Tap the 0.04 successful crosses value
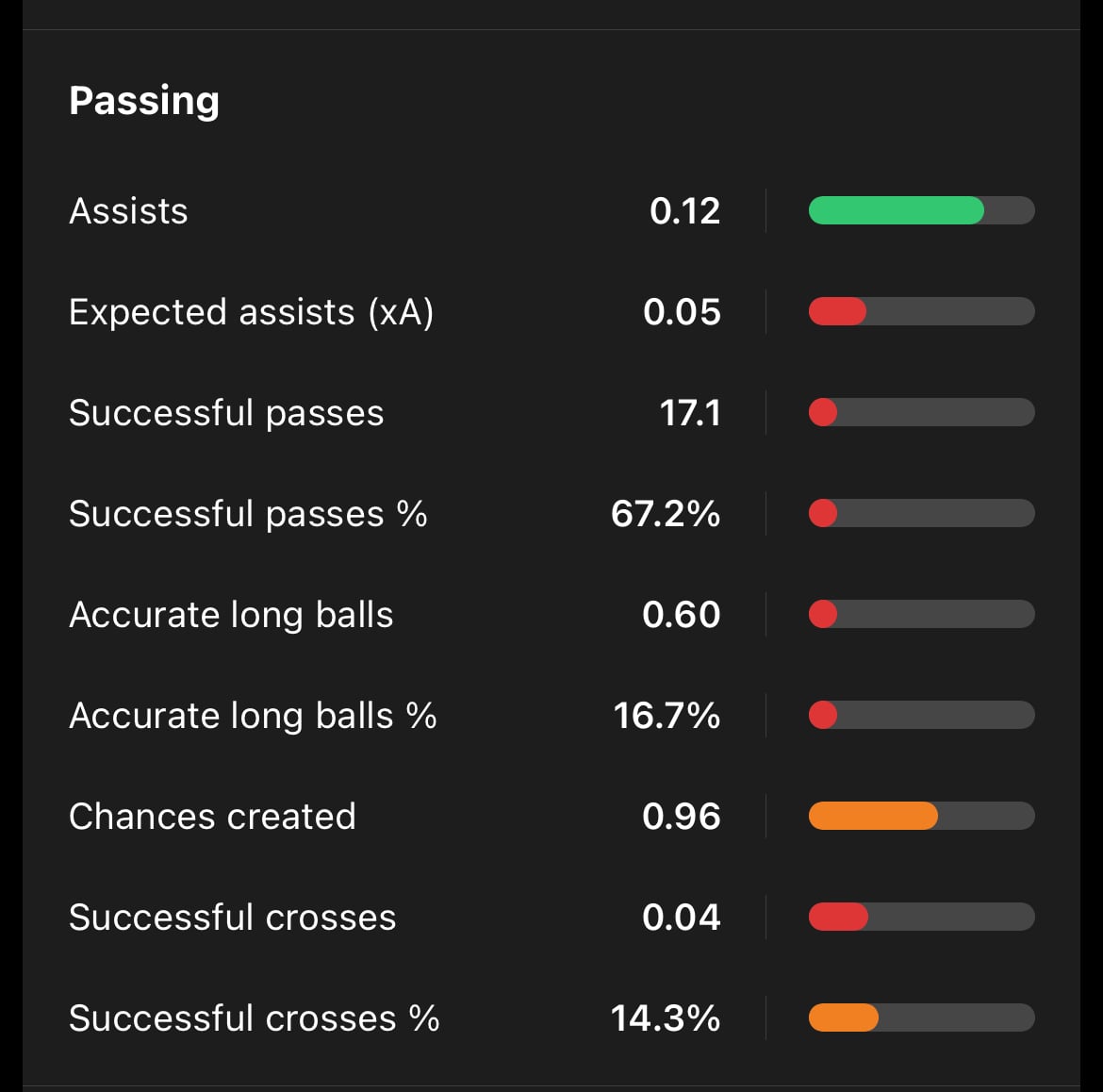Image resolution: width=1103 pixels, height=1092 pixels. [x=681, y=918]
